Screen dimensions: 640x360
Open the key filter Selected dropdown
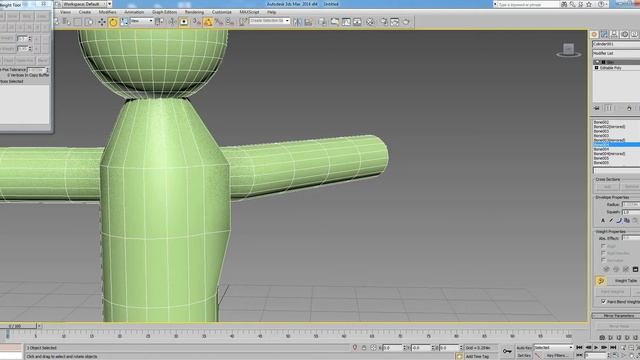(554, 348)
